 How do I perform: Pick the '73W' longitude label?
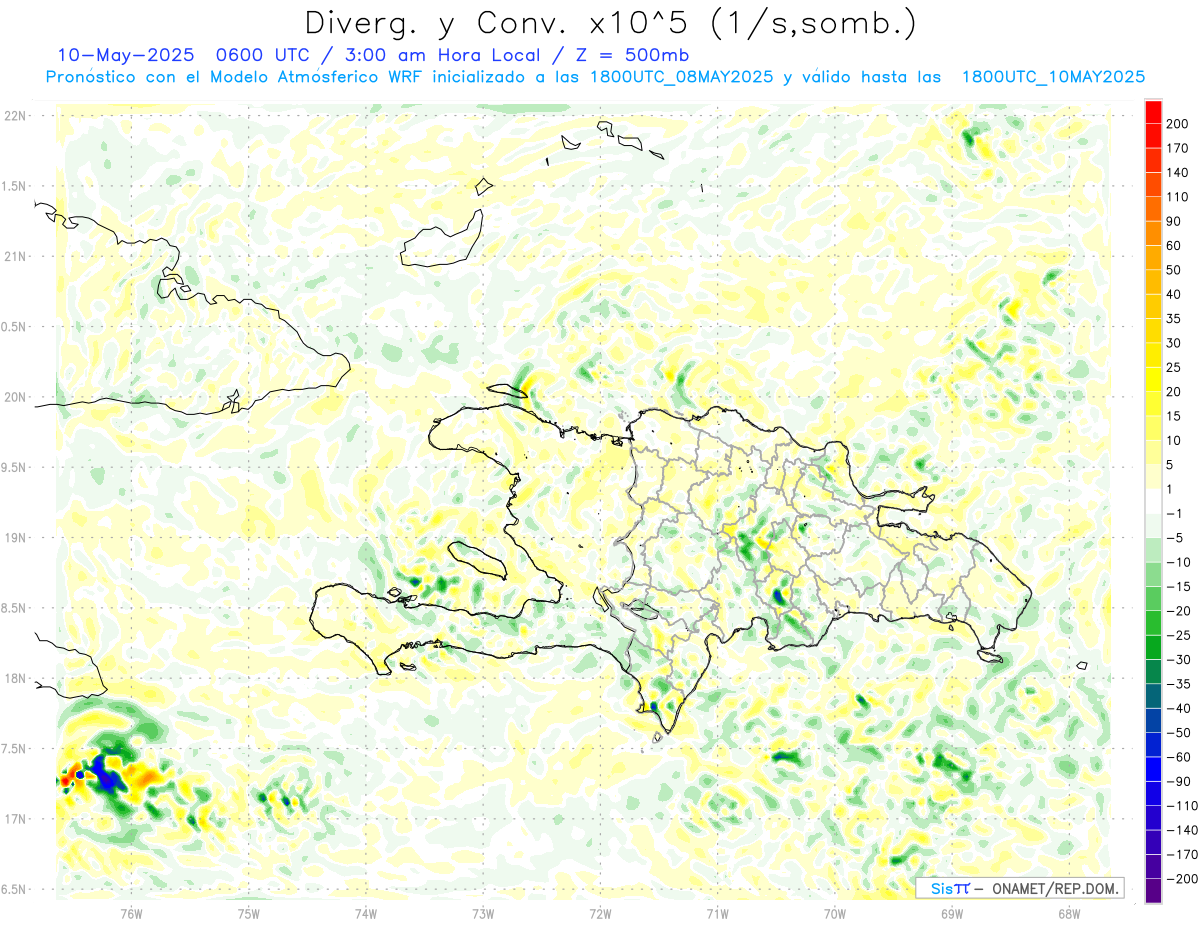[482, 913]
